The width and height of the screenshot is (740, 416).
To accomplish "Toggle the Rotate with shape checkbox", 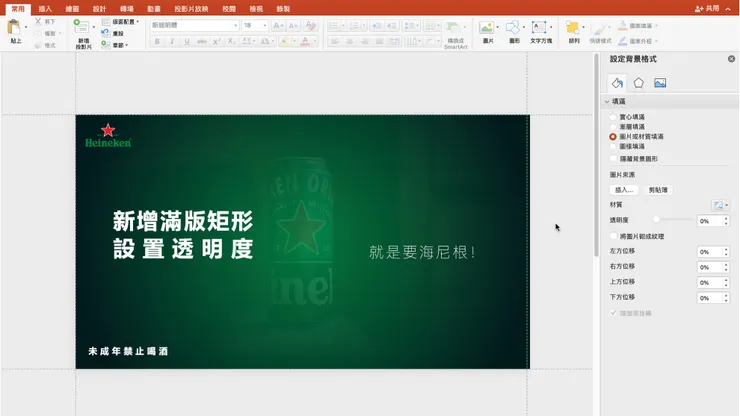I will coord(614,313).
